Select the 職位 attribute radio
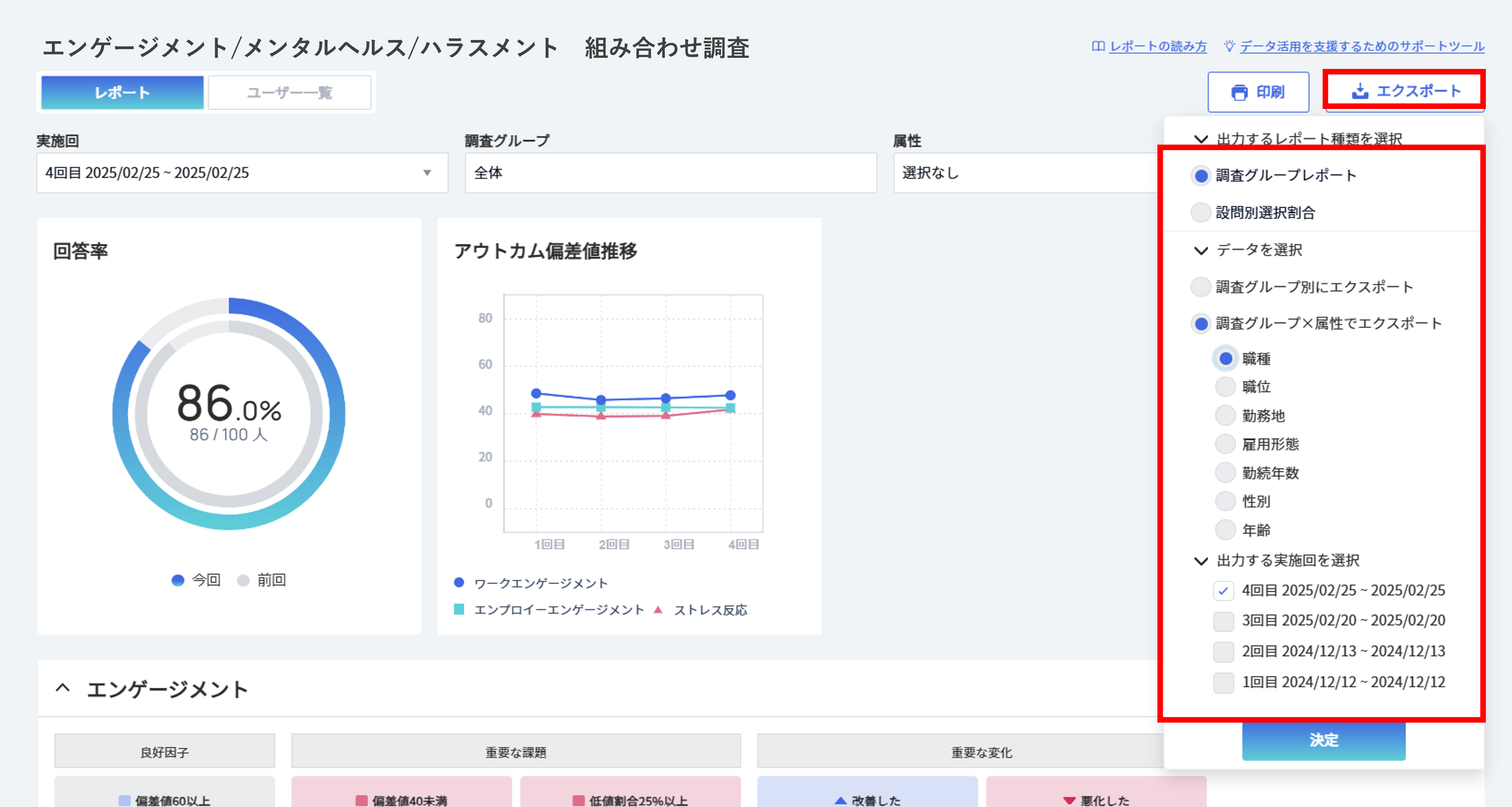Viewport: 1512px width, 807px height. tap(1226, 387)
